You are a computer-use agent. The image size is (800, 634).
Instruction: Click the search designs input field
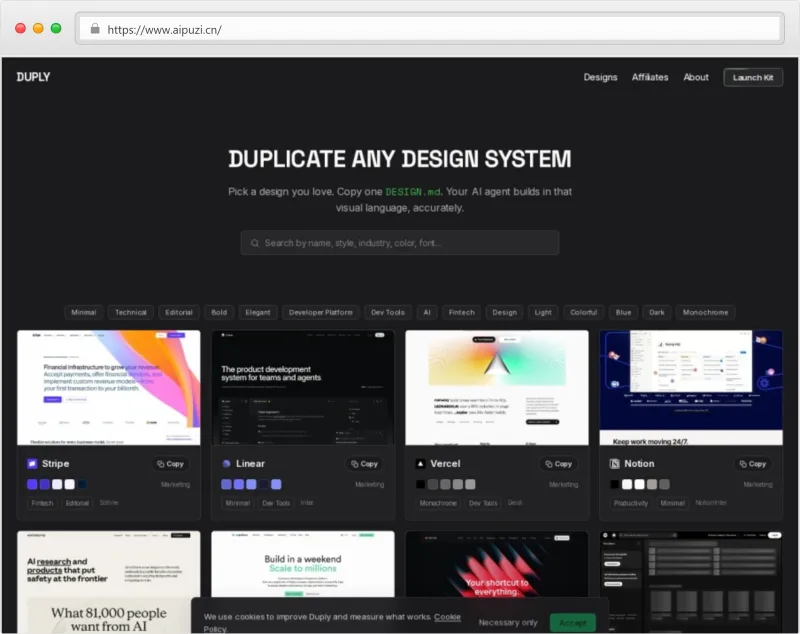click(x=400, y=243)
